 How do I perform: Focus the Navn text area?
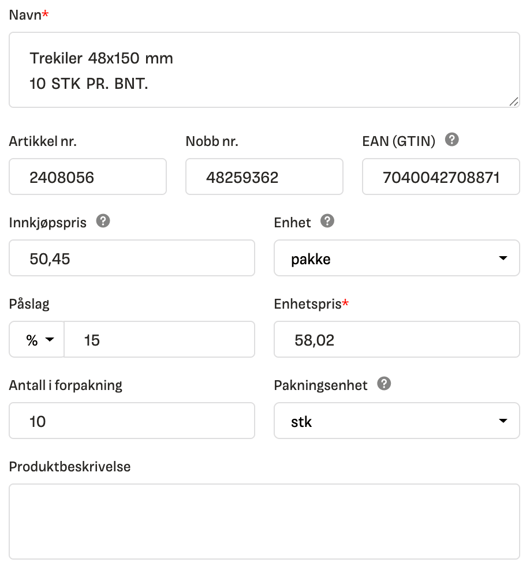264,70
